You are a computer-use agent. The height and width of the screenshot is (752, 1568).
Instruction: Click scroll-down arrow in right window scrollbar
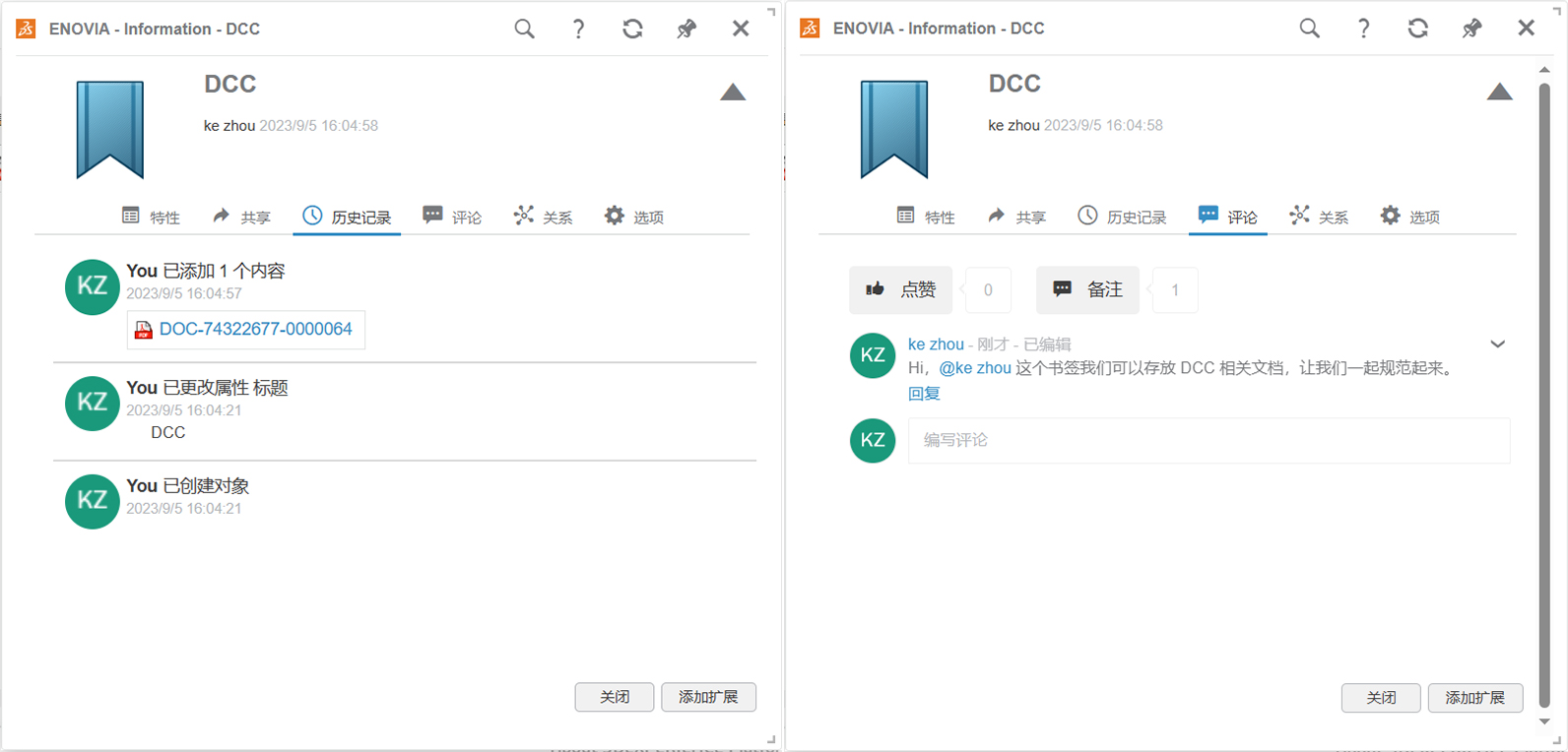(1544, 721)
